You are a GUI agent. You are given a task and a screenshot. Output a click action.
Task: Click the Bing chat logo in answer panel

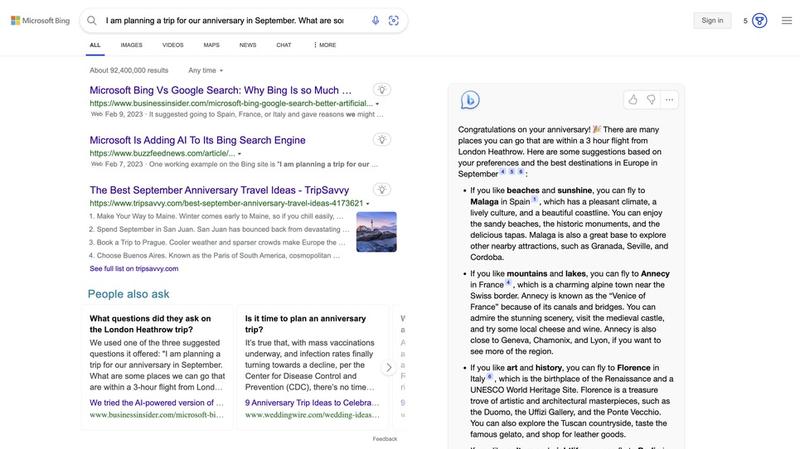pyautogui.click(x=469, y=99)
